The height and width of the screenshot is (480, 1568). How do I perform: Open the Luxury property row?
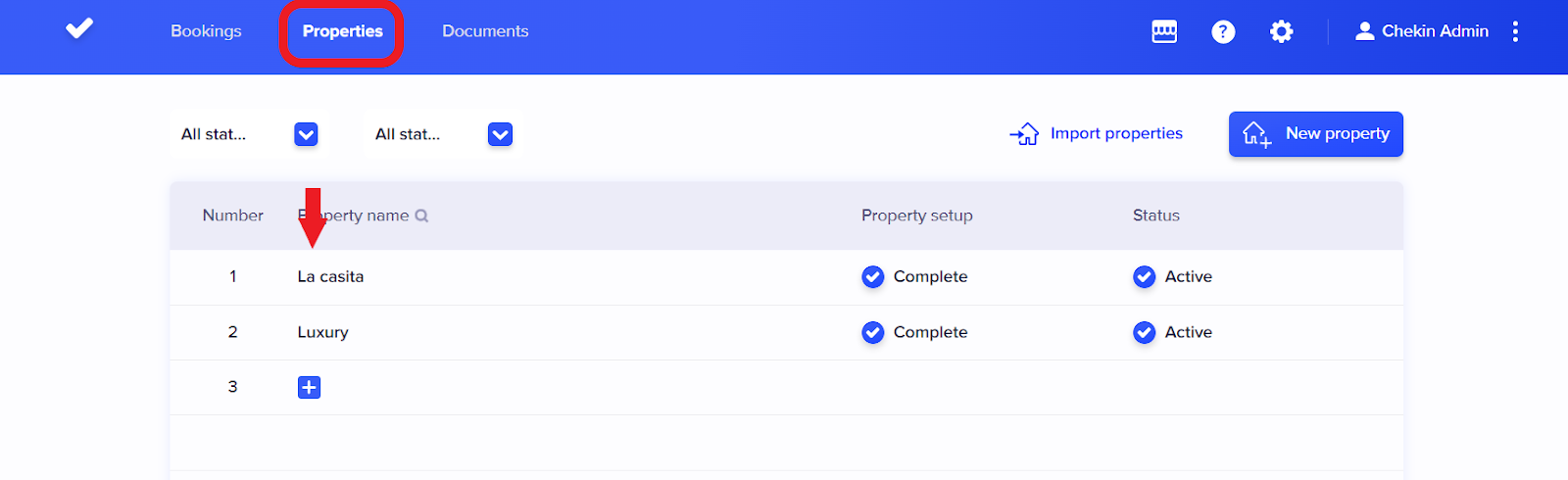click(x=323, y=333)
